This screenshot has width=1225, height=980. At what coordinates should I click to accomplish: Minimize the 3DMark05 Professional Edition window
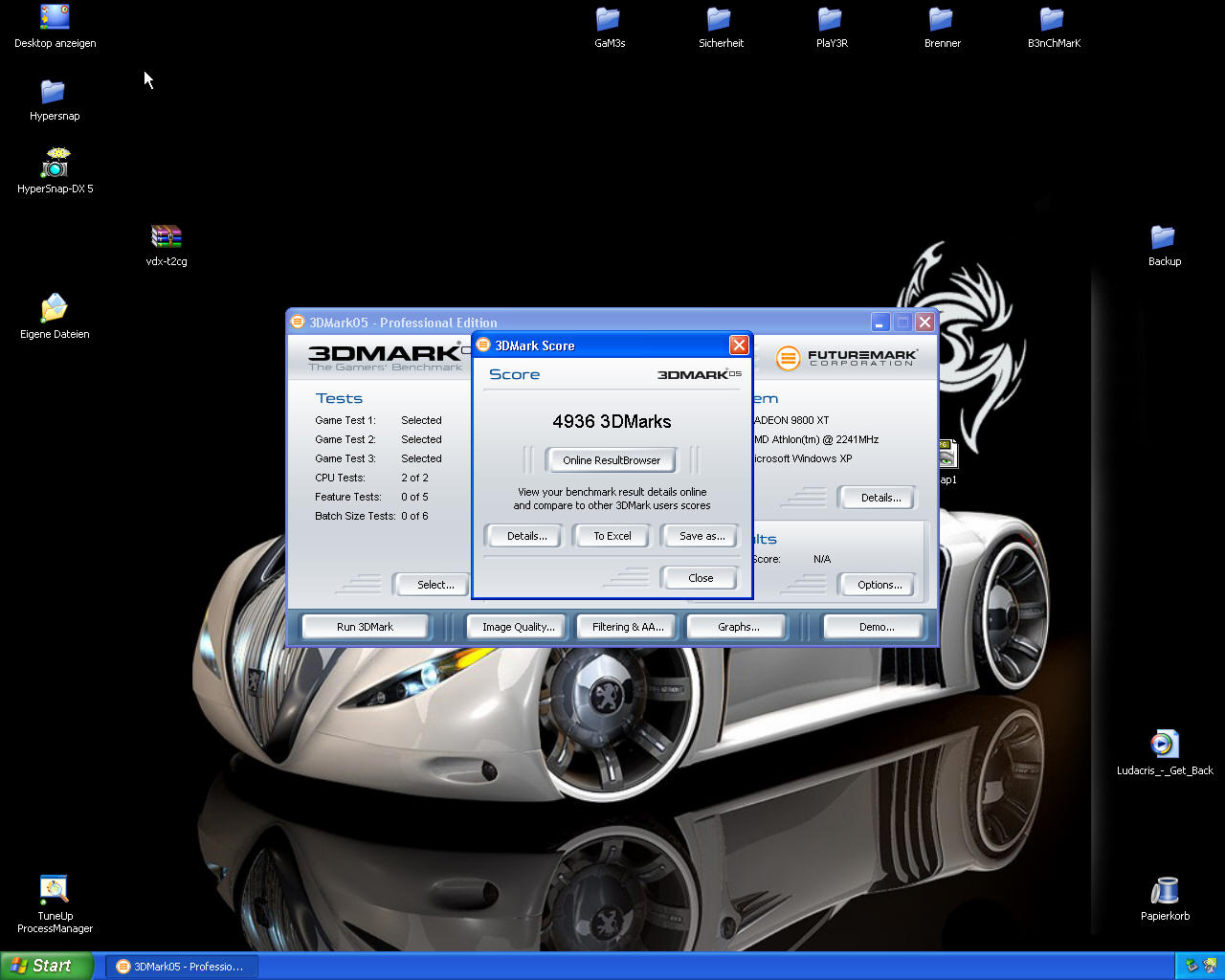click(x=880, y=323)
